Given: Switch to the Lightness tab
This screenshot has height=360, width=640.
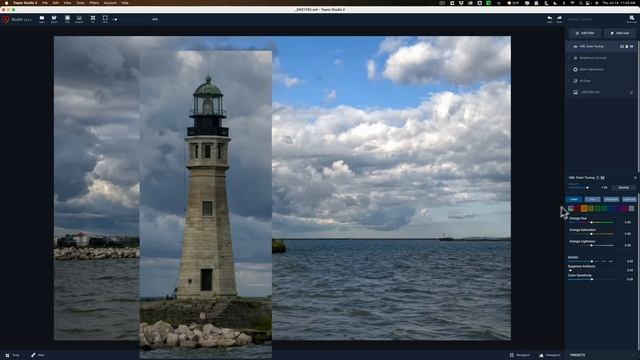Looking at the screenshot, I should [x=629, y=199].
